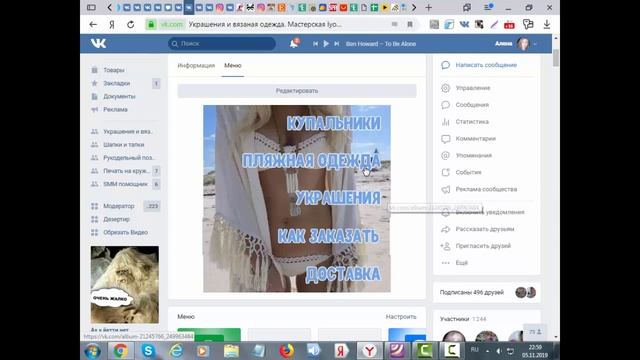Open Skype from taskbar
This screenshot has width=640, height=360.
[x=148, y=351]
